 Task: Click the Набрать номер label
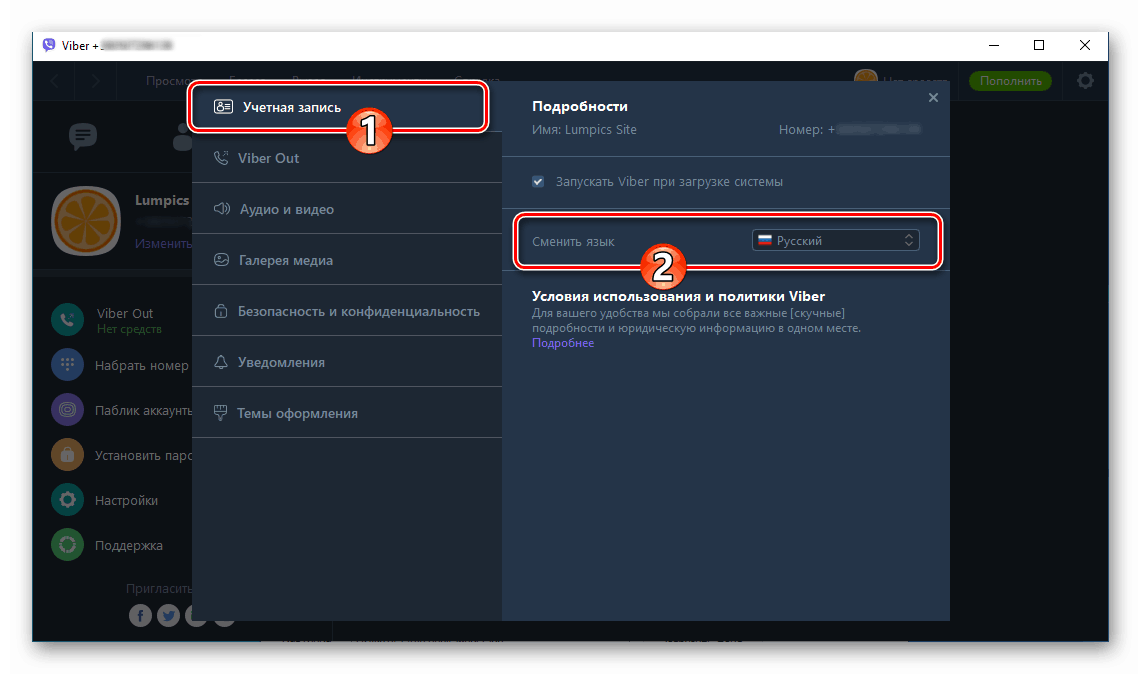[x=141, y=365]
